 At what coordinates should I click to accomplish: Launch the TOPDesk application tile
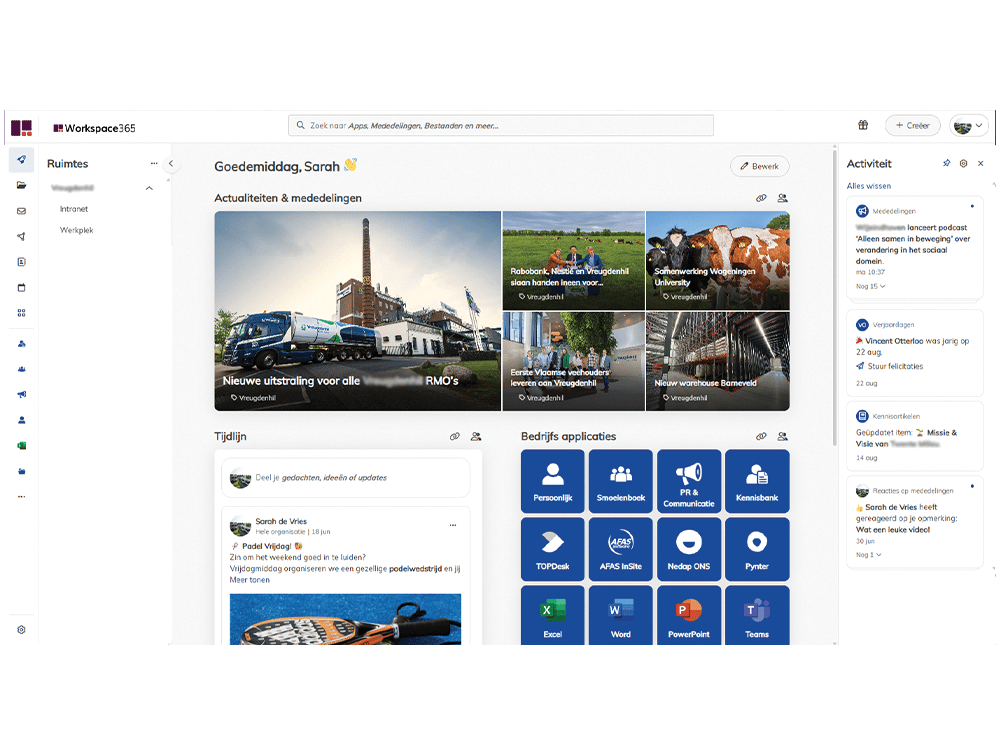553,549
